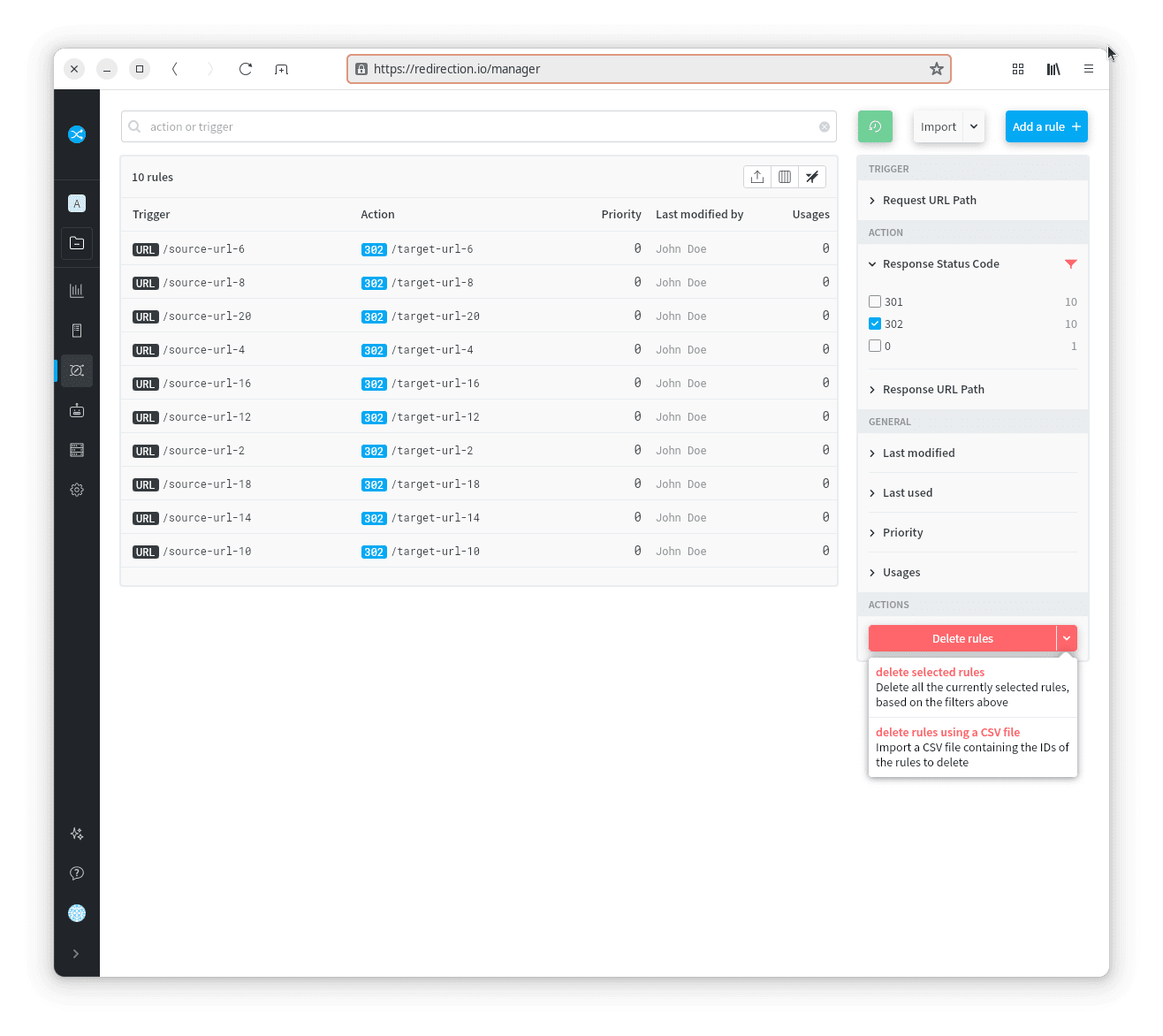Open the browser library icon

tap(1053, 69)
